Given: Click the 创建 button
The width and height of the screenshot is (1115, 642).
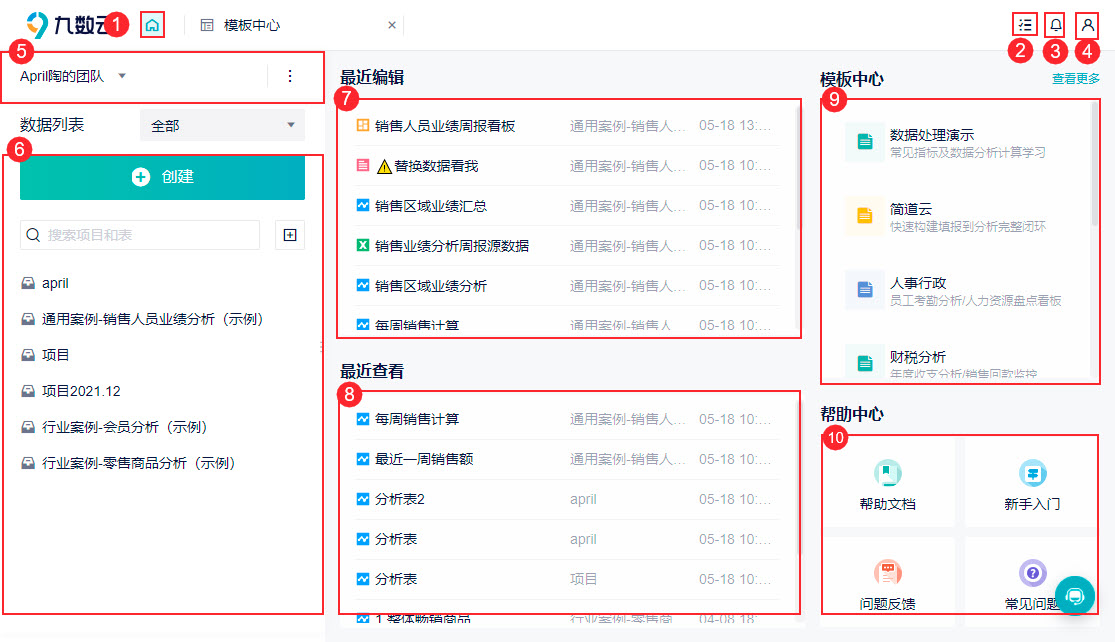Looking at the screenshot, I should pos(162,177).
